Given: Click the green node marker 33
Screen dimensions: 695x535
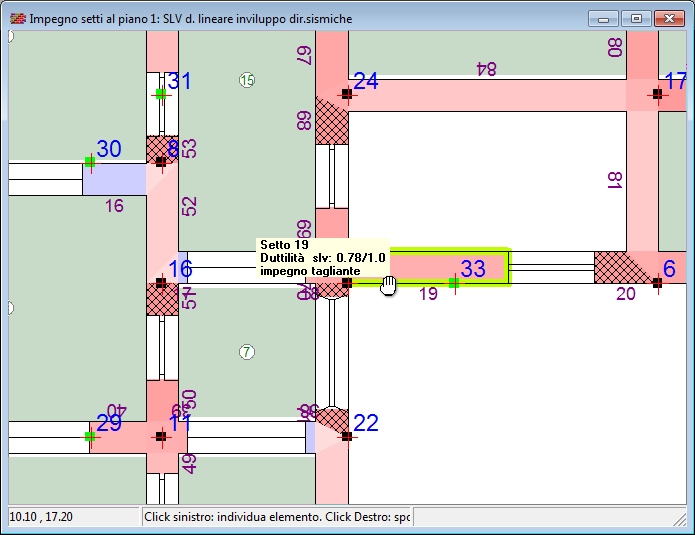Looking at the screenshot, I should click(454, 282).
